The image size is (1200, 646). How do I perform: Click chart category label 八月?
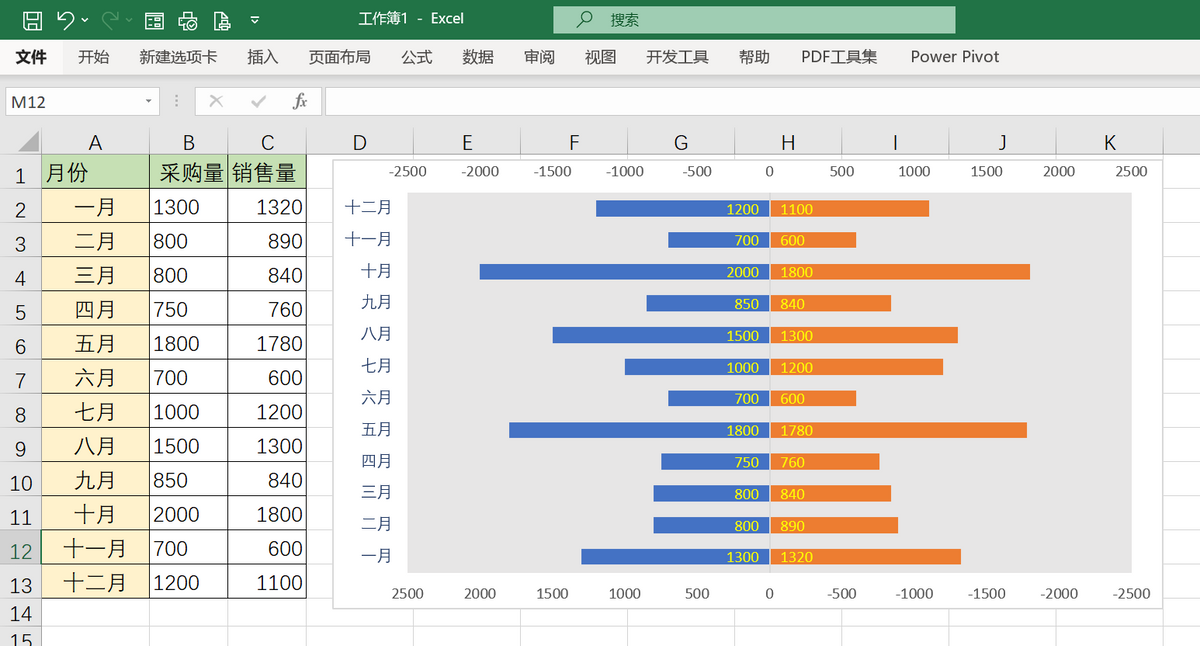(377, 334)
